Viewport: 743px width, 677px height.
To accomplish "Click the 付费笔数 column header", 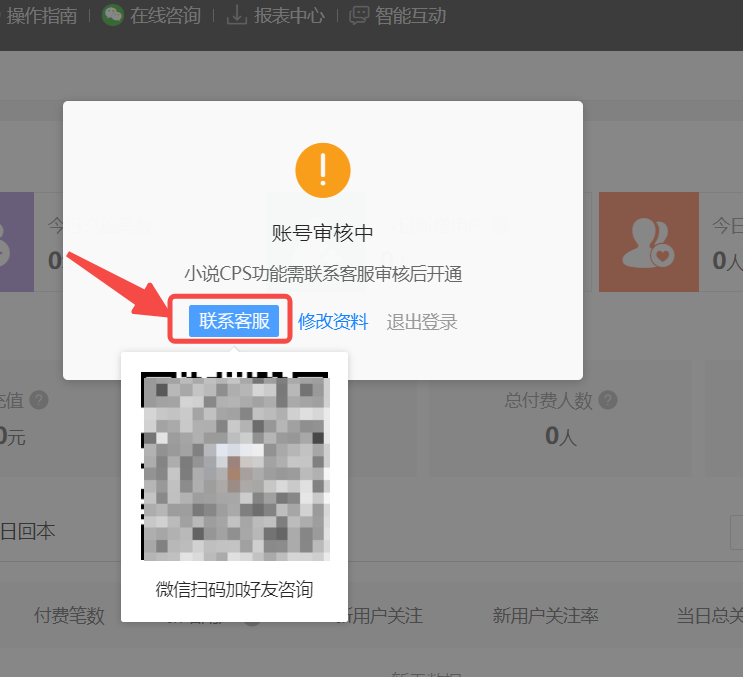I will [x=69, y=616].
